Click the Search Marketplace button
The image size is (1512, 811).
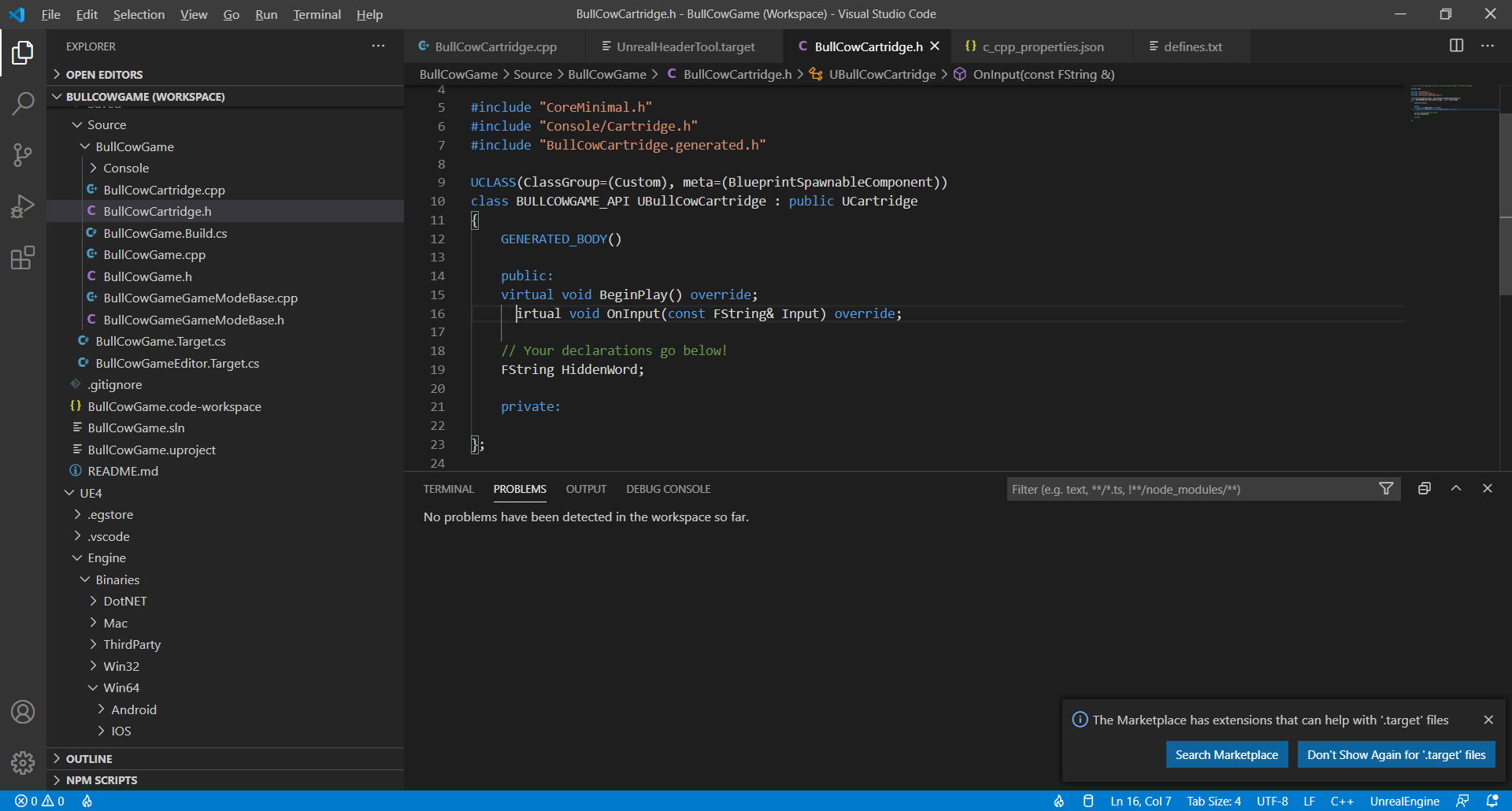coord(1226,754)
